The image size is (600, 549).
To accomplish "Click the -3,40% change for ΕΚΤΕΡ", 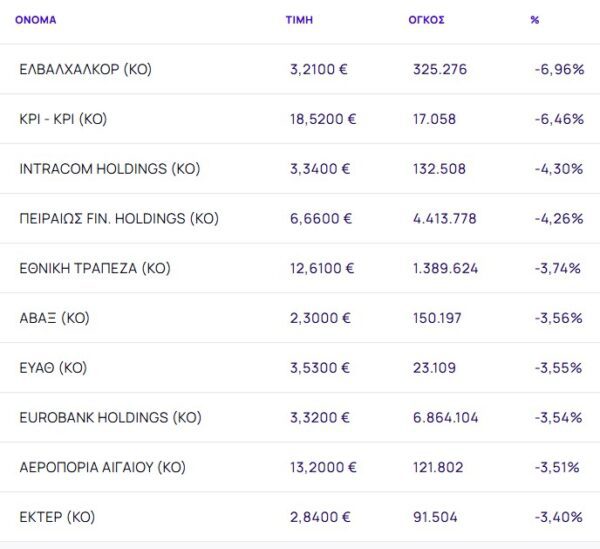I will [x=559, y=517].
